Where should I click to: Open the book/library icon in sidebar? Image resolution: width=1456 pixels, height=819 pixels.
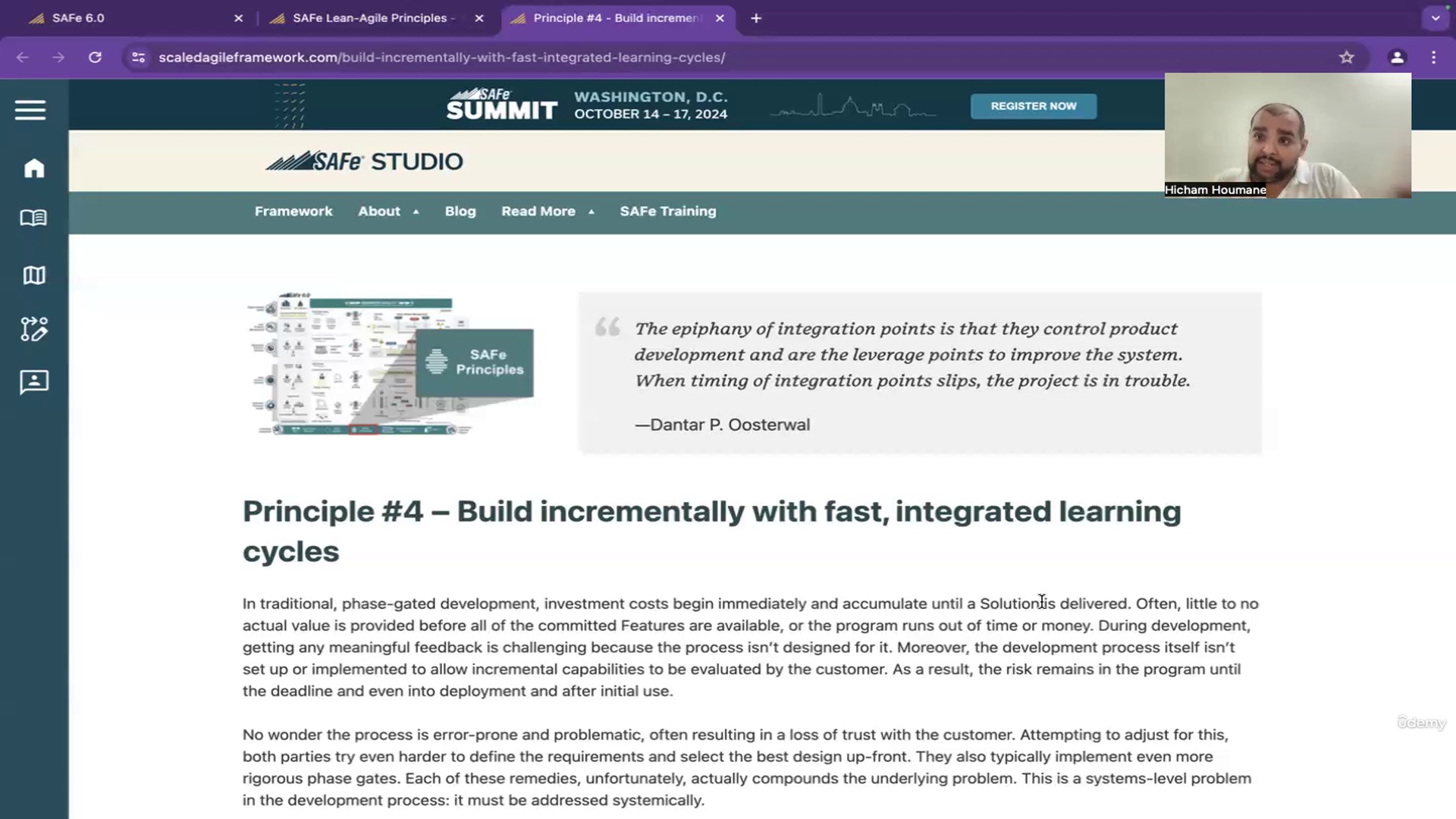click(35, 218)
